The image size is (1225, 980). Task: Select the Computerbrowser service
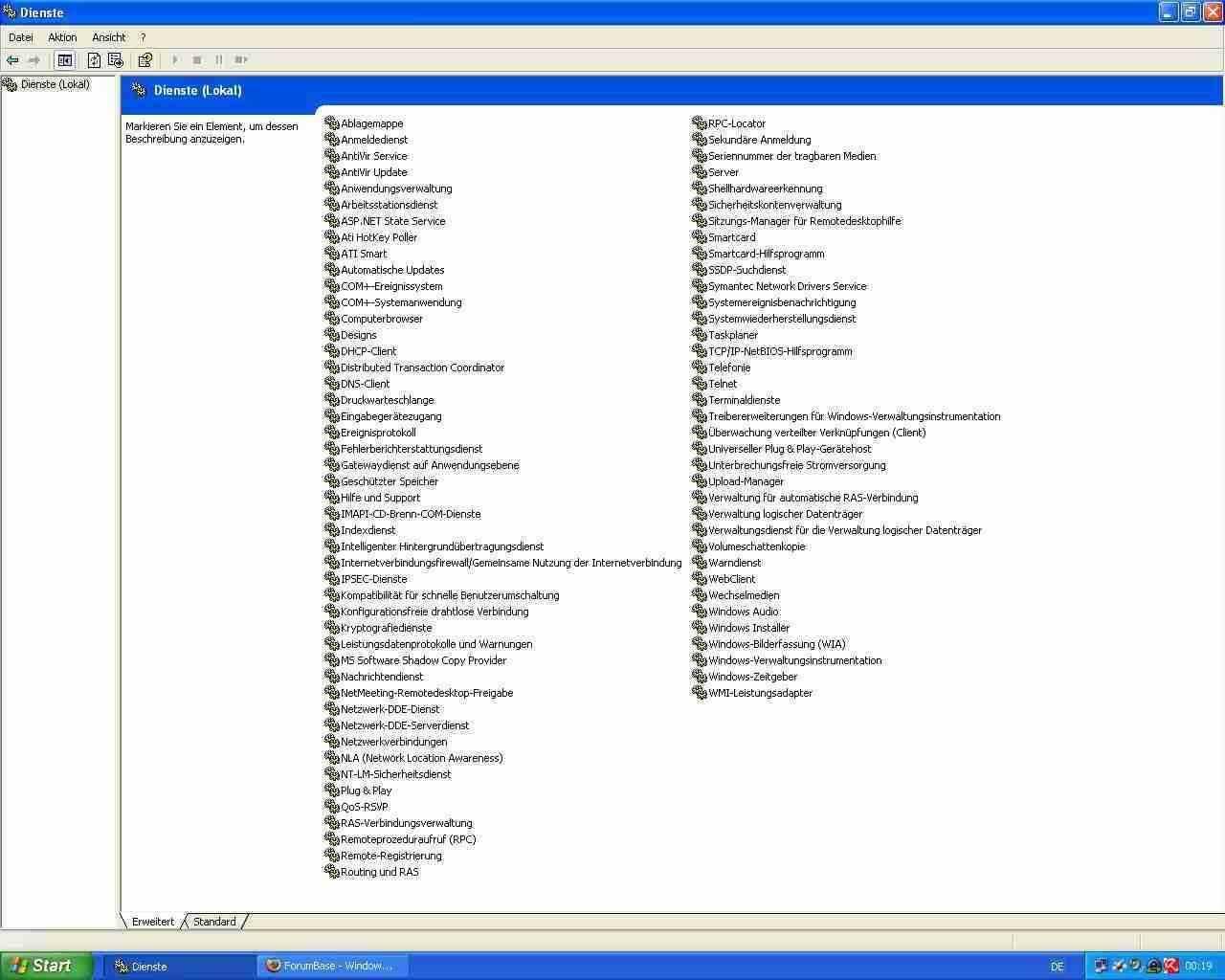[382, 319]
